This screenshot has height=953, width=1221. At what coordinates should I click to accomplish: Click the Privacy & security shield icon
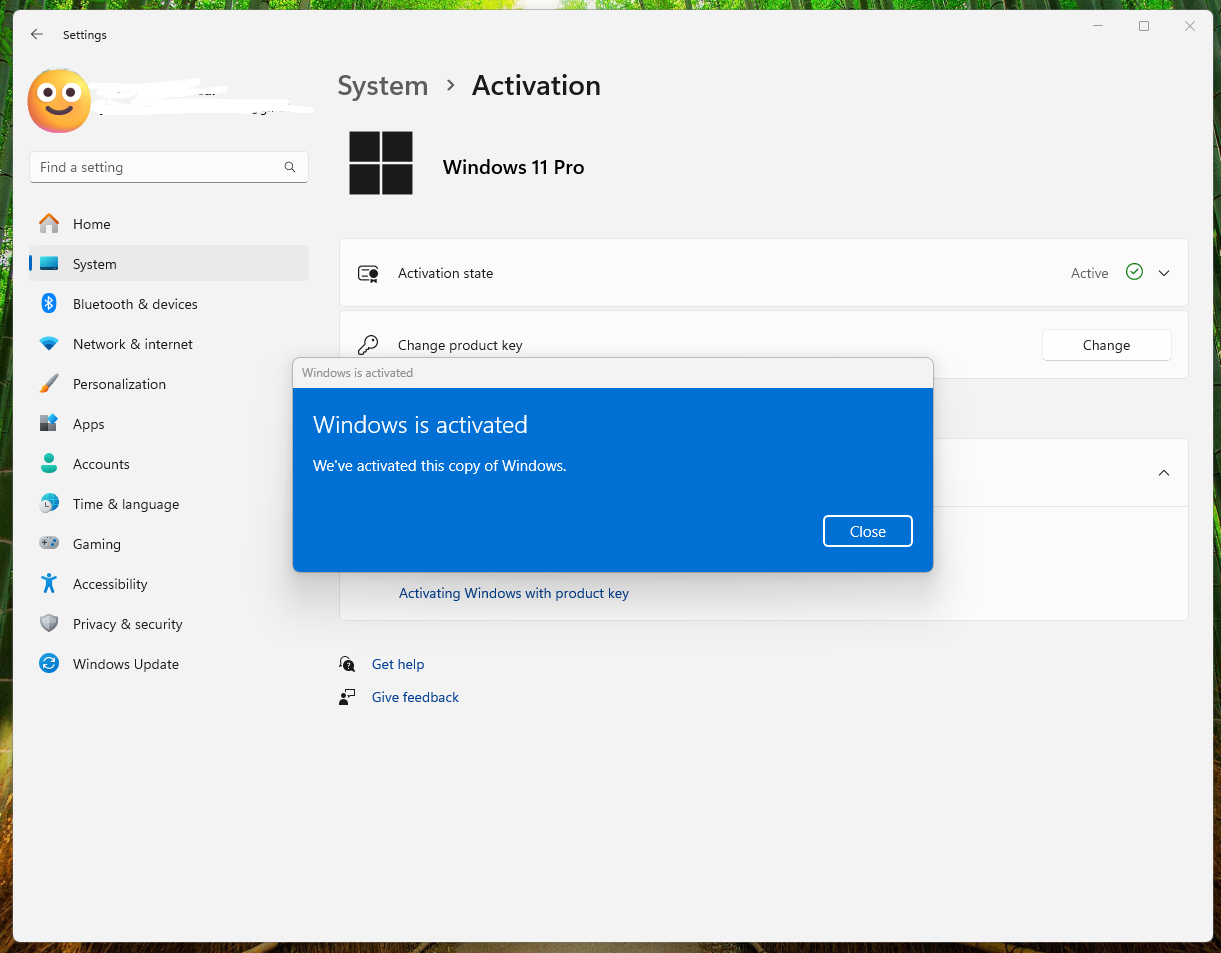coord(49,624)
